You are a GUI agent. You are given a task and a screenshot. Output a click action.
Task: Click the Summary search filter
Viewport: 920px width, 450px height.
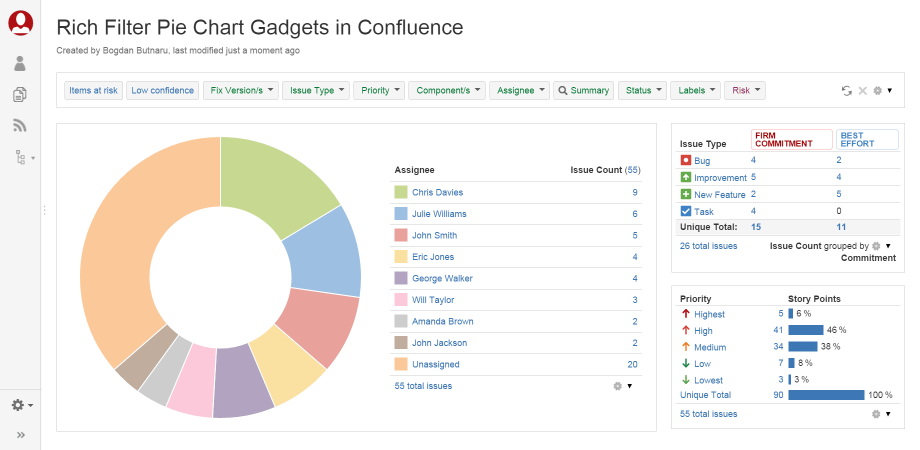click(x=583, y=90)
